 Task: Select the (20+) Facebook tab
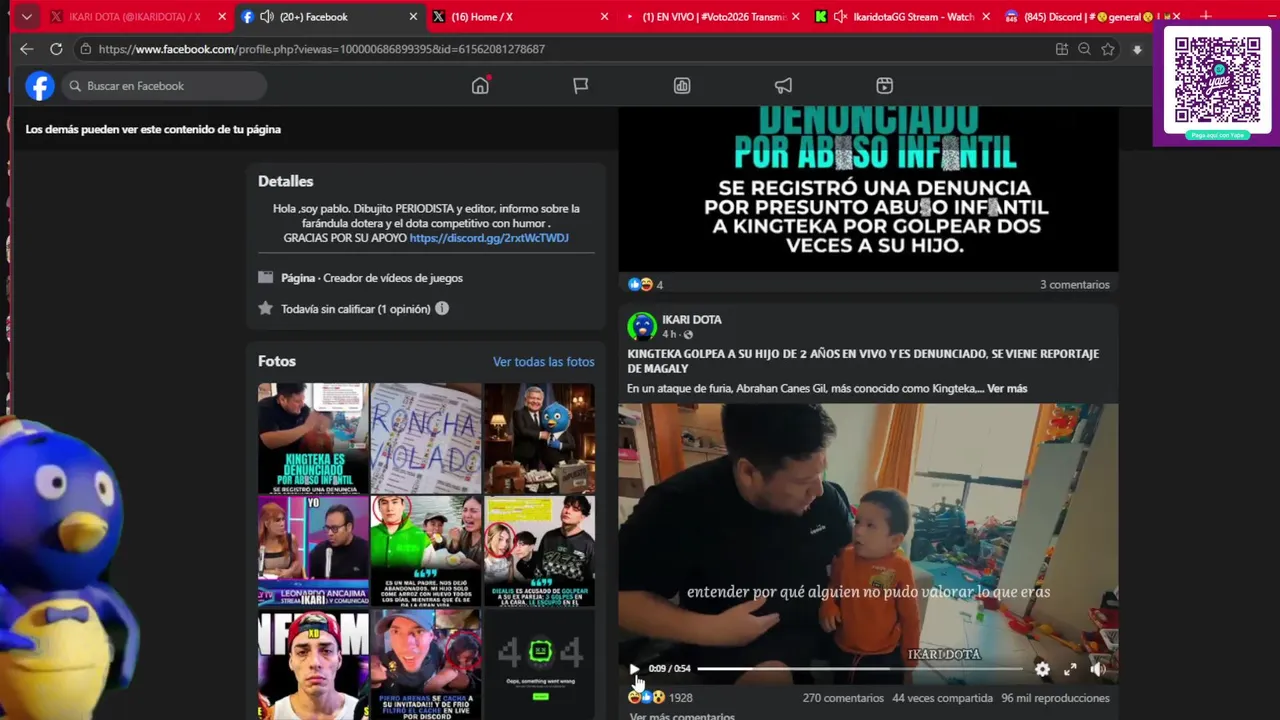(314, 17)
